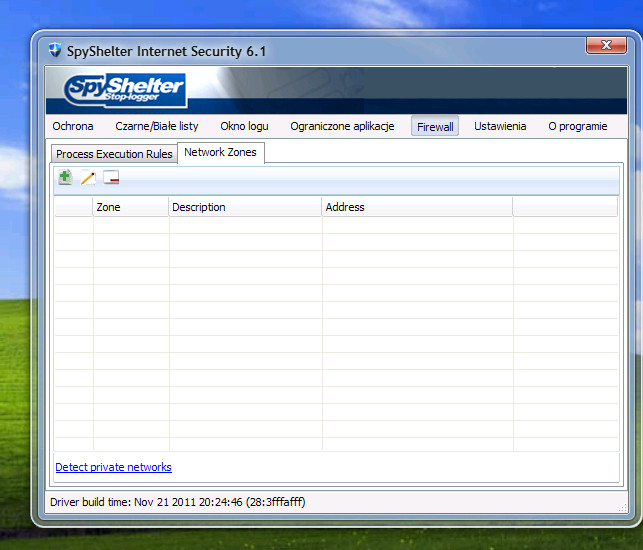The width and height of the screenshot is (643, 550).
Task: Click the SpyShelter Stop-logger logo
Action: click(x=125, y=90)
